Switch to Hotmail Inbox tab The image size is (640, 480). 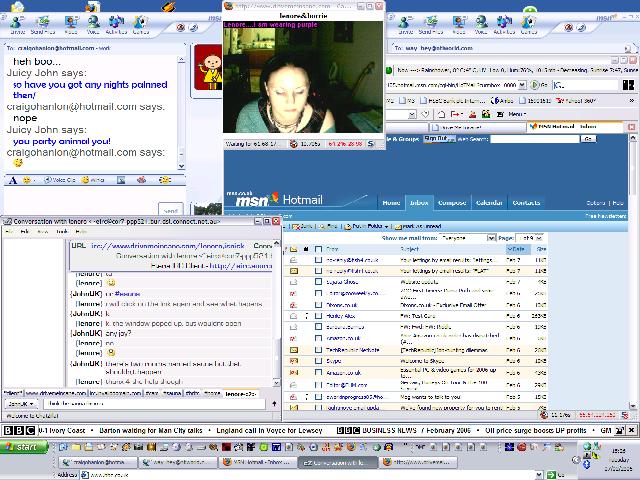(x=419, y=203)
